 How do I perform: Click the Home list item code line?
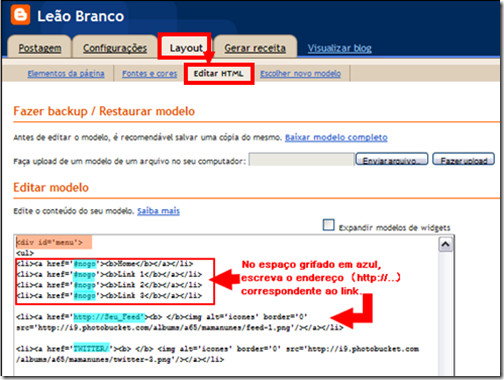[x=105, y=264]
